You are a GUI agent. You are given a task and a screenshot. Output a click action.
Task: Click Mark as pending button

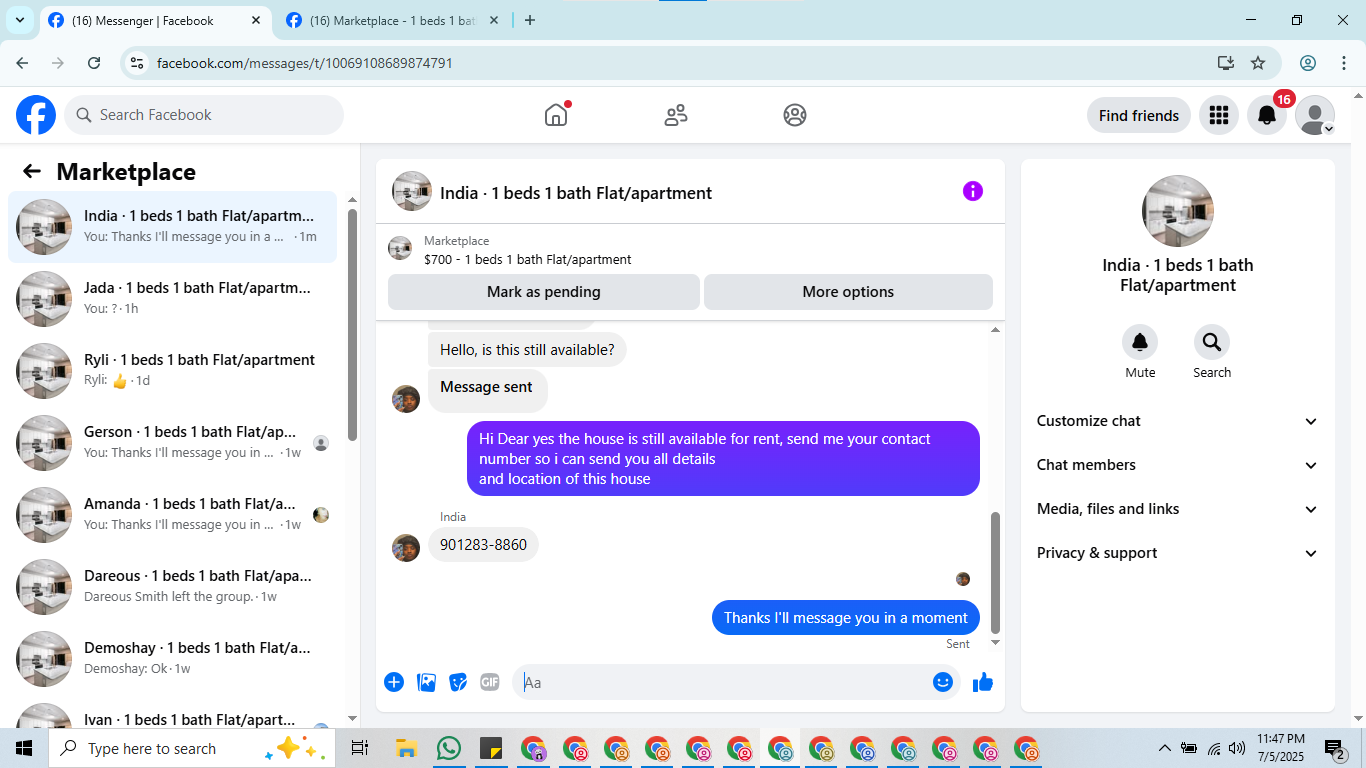coord(544,292)
